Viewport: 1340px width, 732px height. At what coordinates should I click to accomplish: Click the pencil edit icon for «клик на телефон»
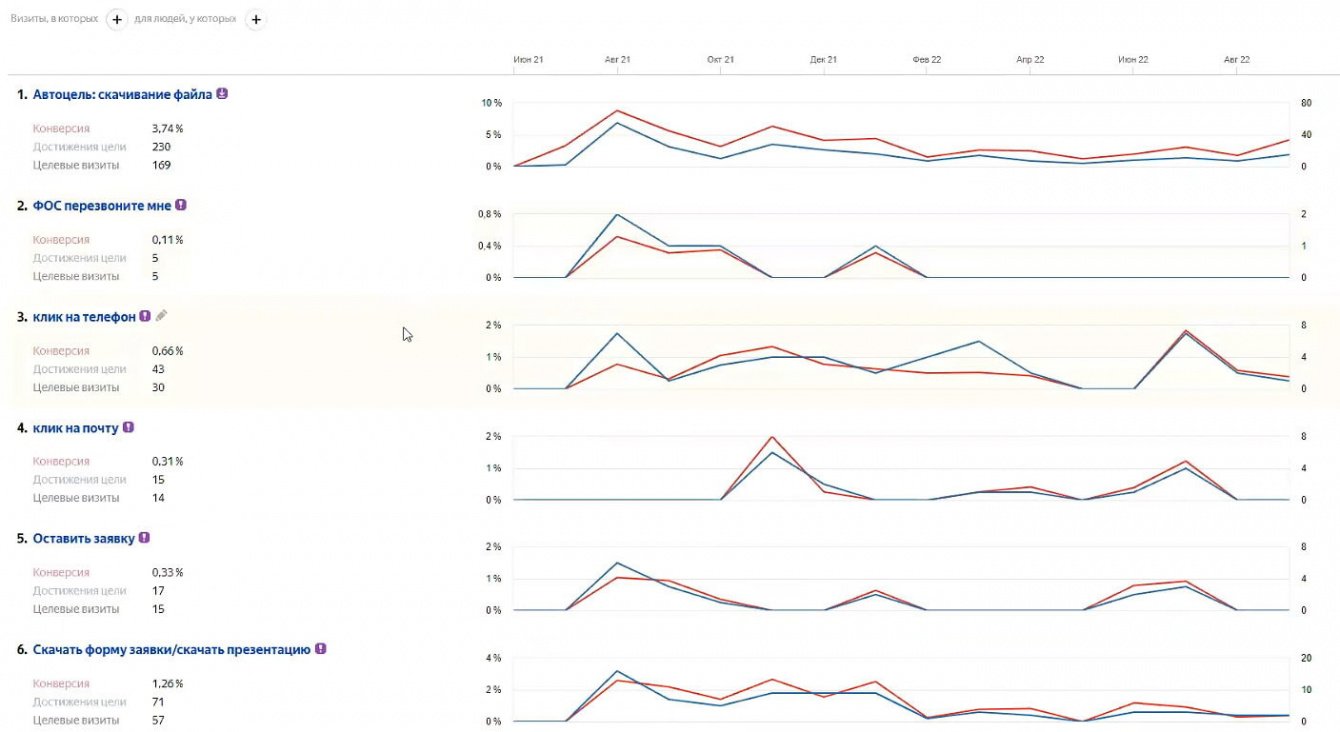click(162, 316)
